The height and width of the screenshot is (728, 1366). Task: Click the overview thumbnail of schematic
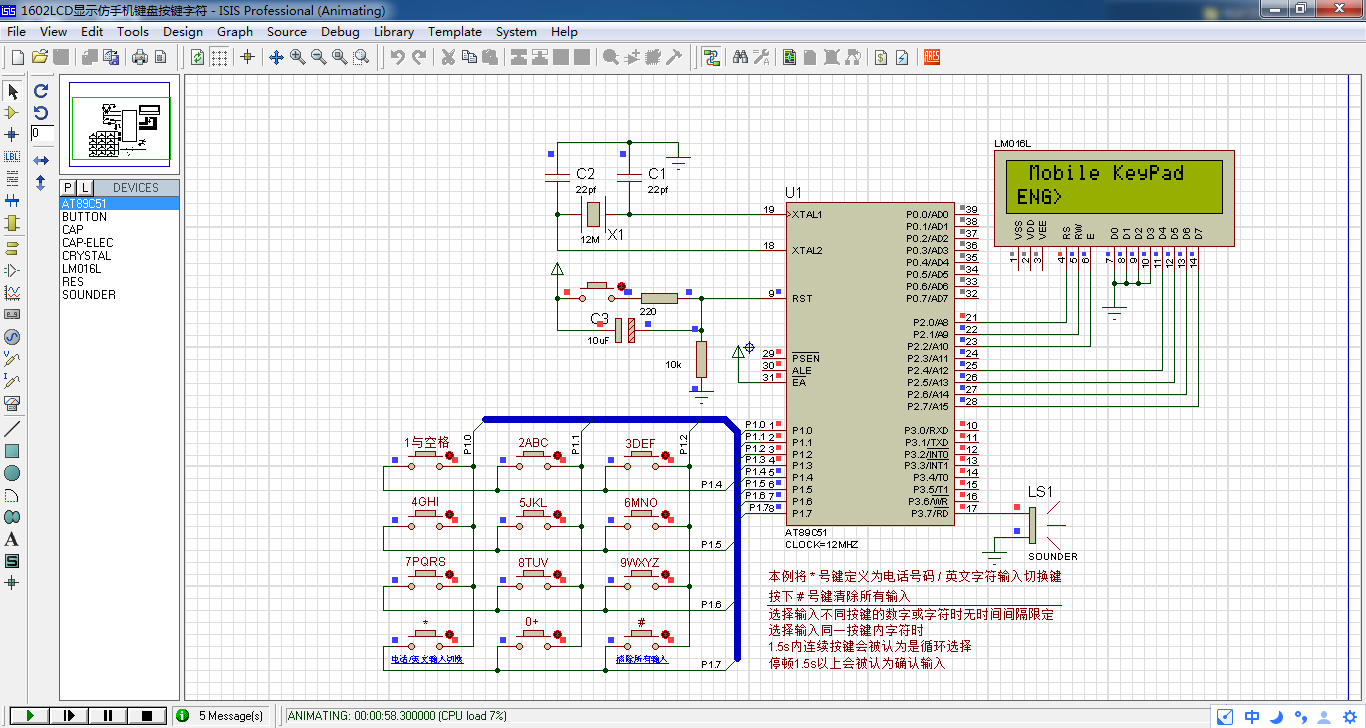(x=120, y=126)
